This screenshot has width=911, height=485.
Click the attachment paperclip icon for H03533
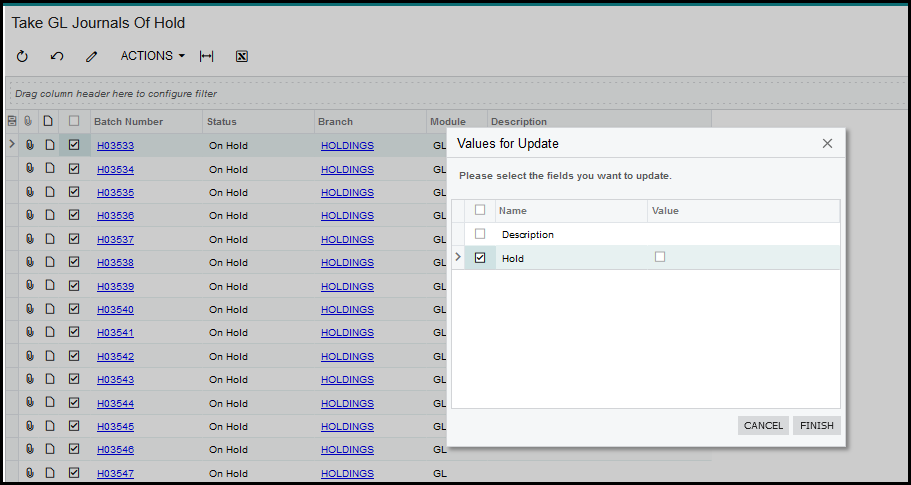(29, 145)
